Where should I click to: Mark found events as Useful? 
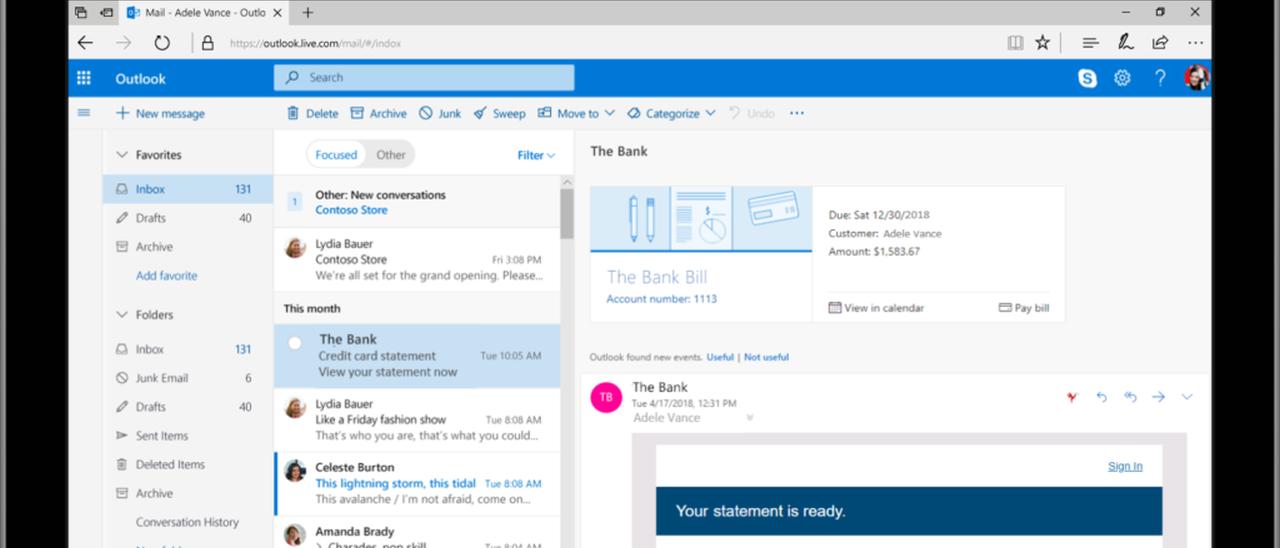tap(720, 357)
